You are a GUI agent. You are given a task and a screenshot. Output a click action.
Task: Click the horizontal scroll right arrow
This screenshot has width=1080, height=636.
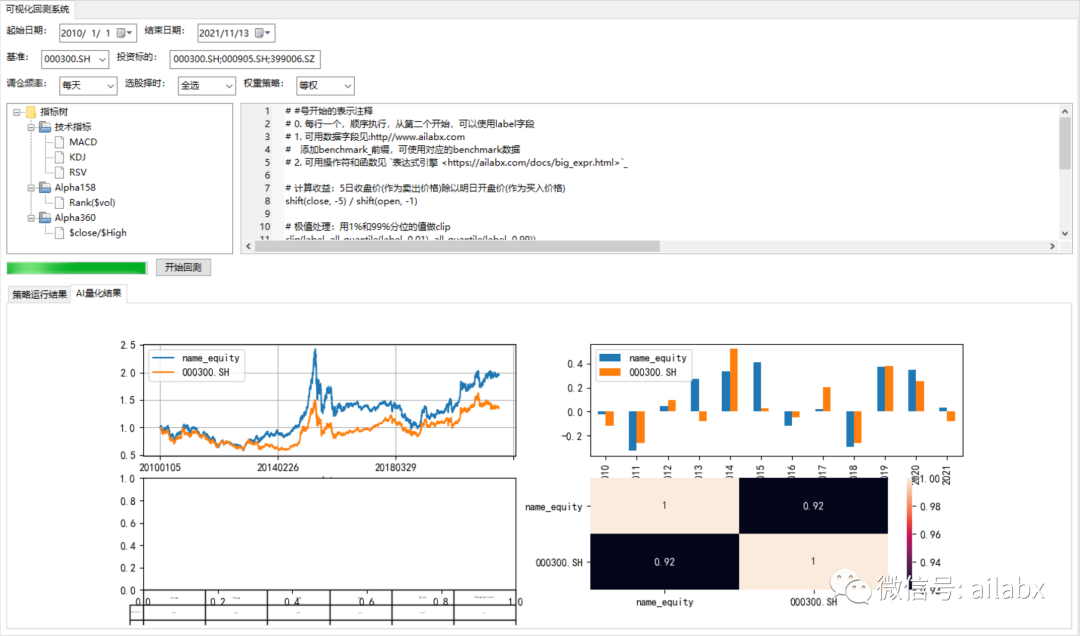click(x=1052, y=246)
